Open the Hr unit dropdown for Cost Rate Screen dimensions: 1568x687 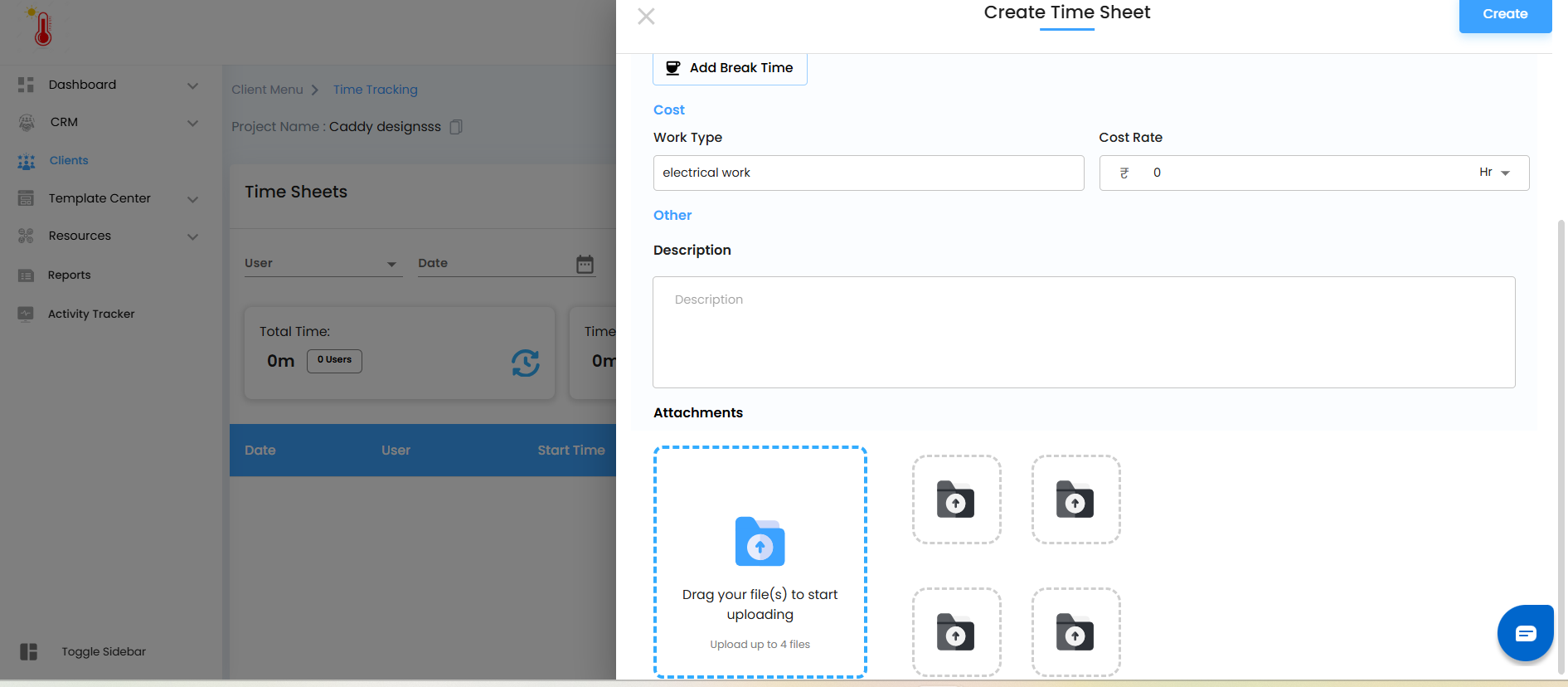[x=1494, y=173]
